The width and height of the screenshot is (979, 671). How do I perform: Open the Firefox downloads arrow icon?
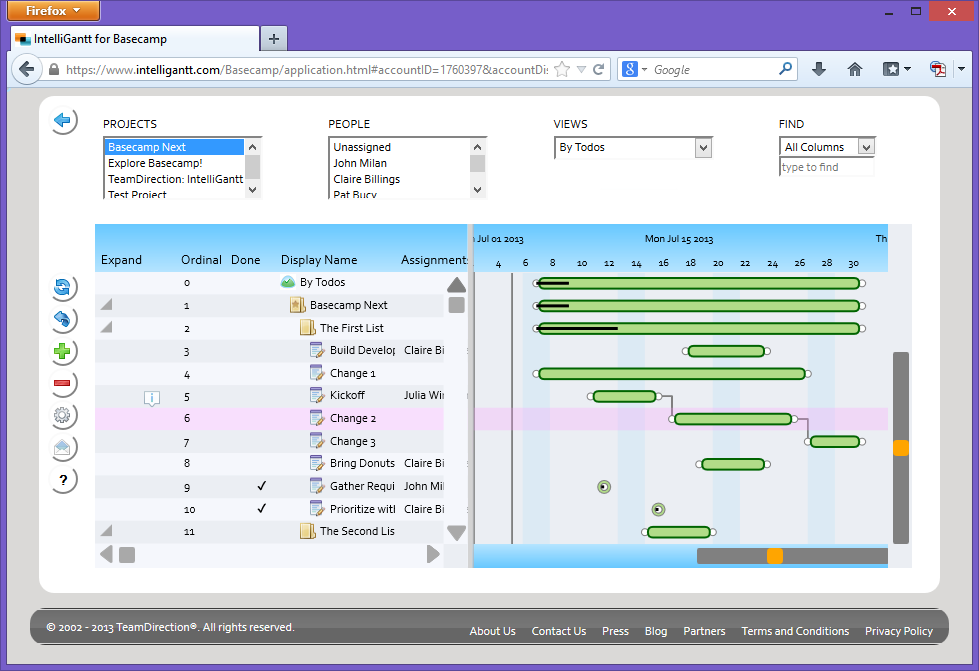pos(819,69)
